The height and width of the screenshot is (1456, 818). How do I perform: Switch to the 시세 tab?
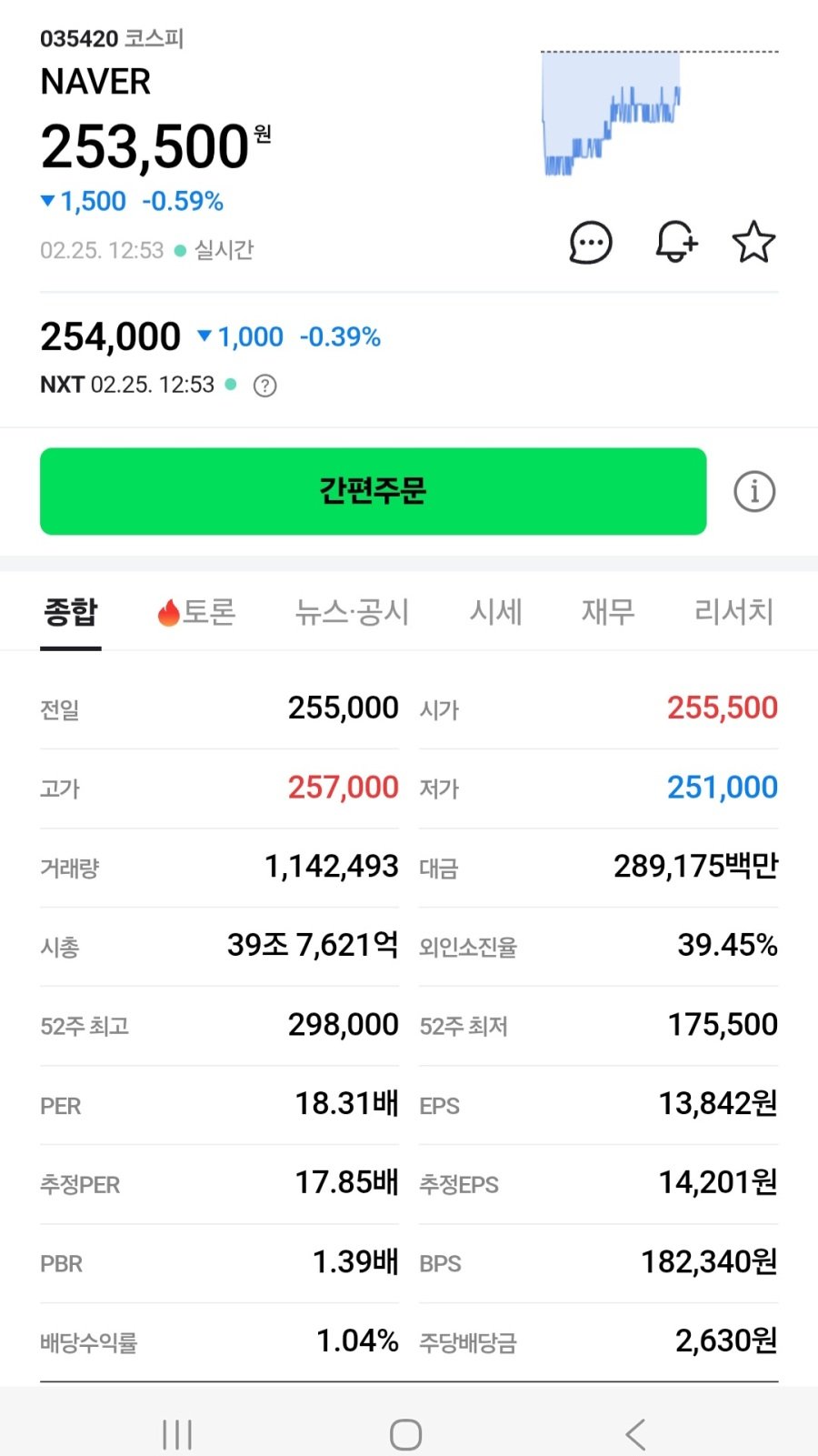coord(495,612)
